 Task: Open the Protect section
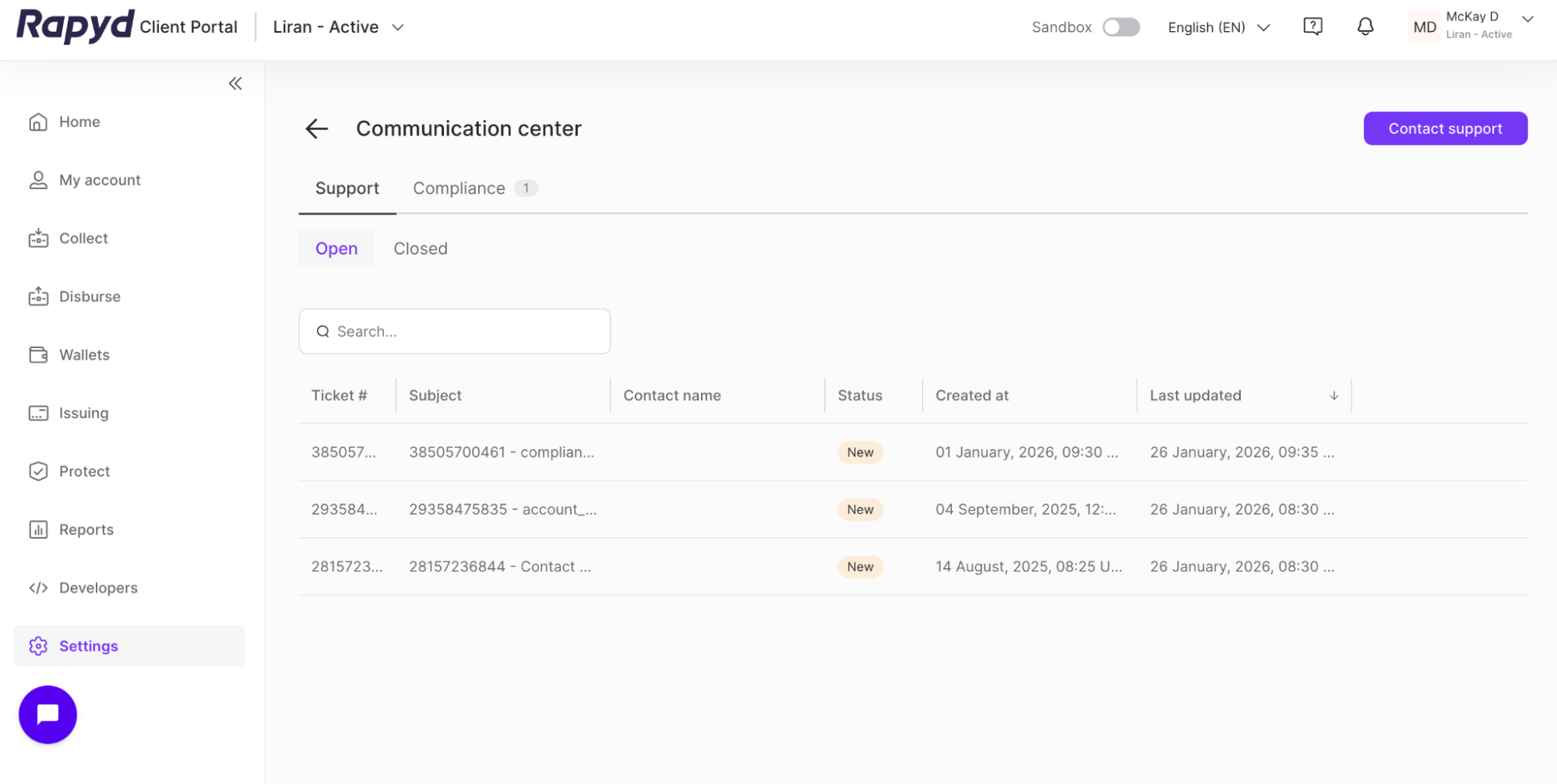pos(83,470)
